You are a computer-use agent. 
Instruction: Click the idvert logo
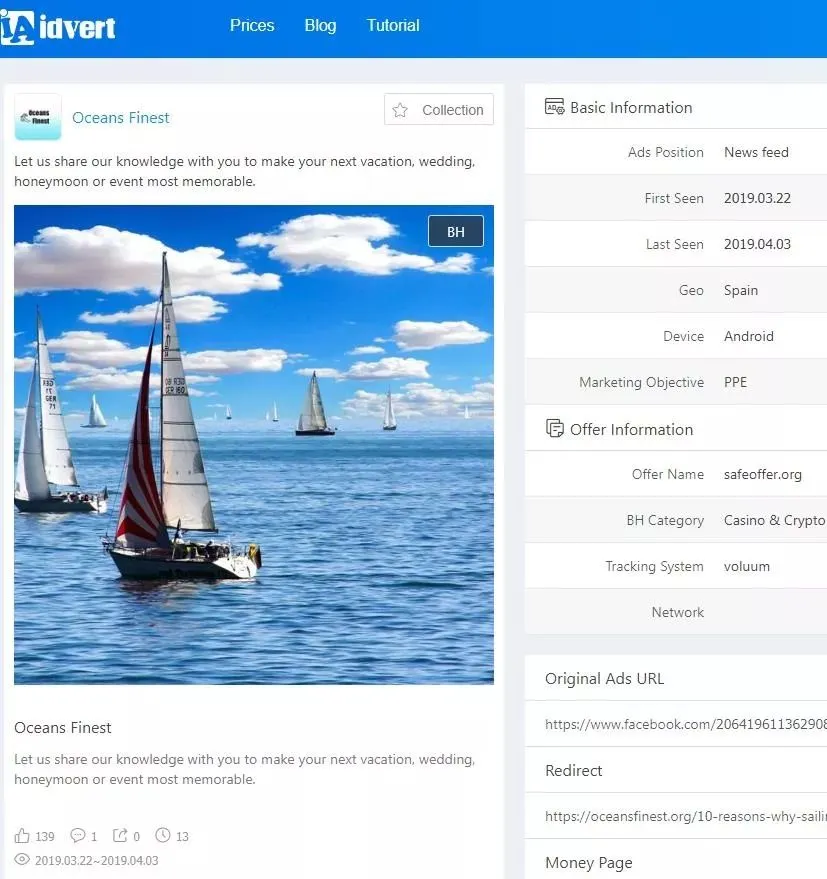[58, 28]
